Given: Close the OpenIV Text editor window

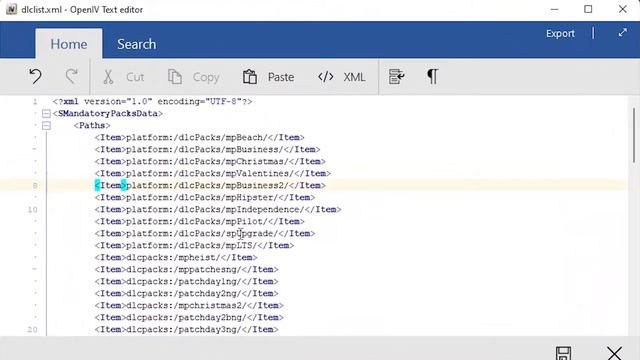Looking at the screenshot, I should [622, 9].
